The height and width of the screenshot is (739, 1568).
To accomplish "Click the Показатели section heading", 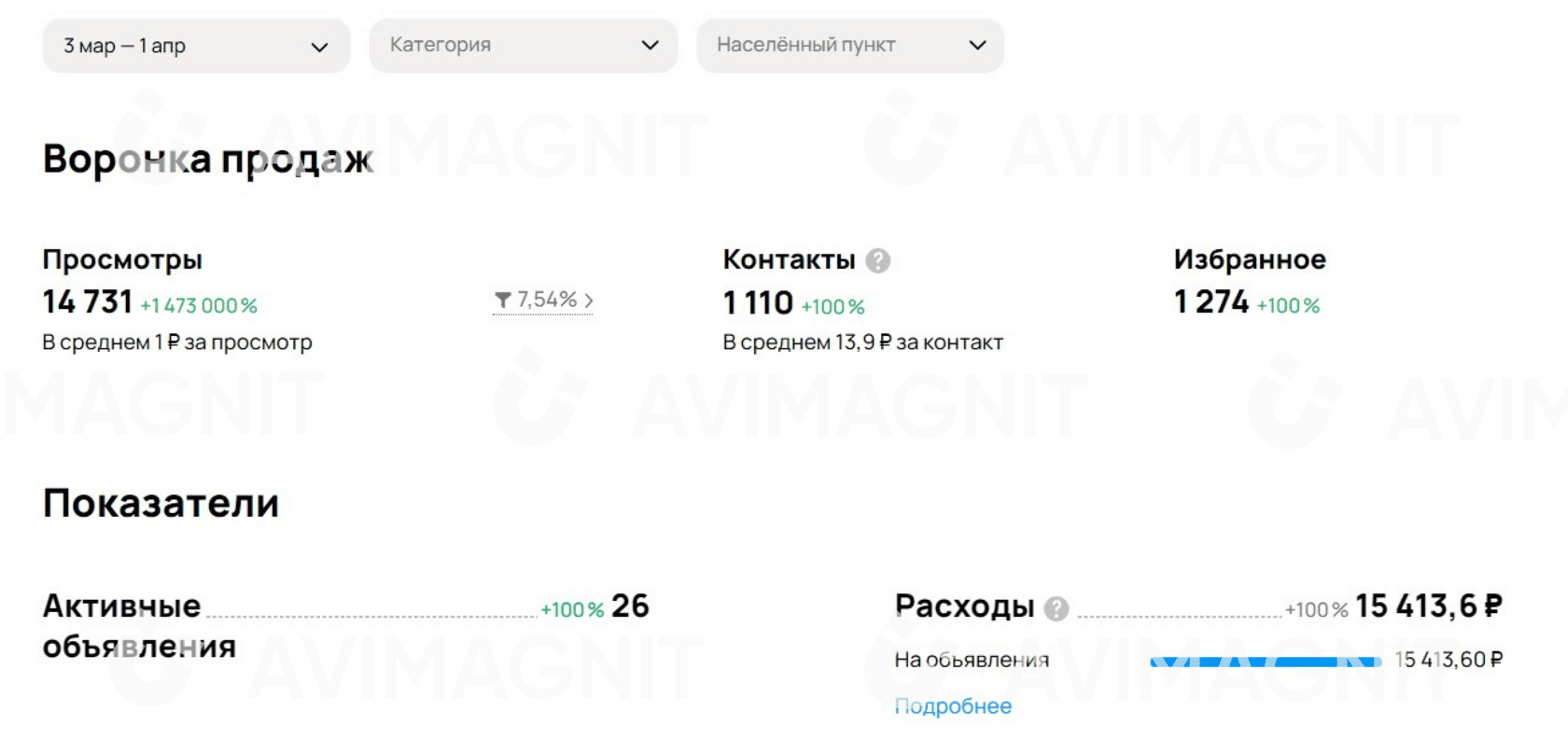I will point(160,503).
